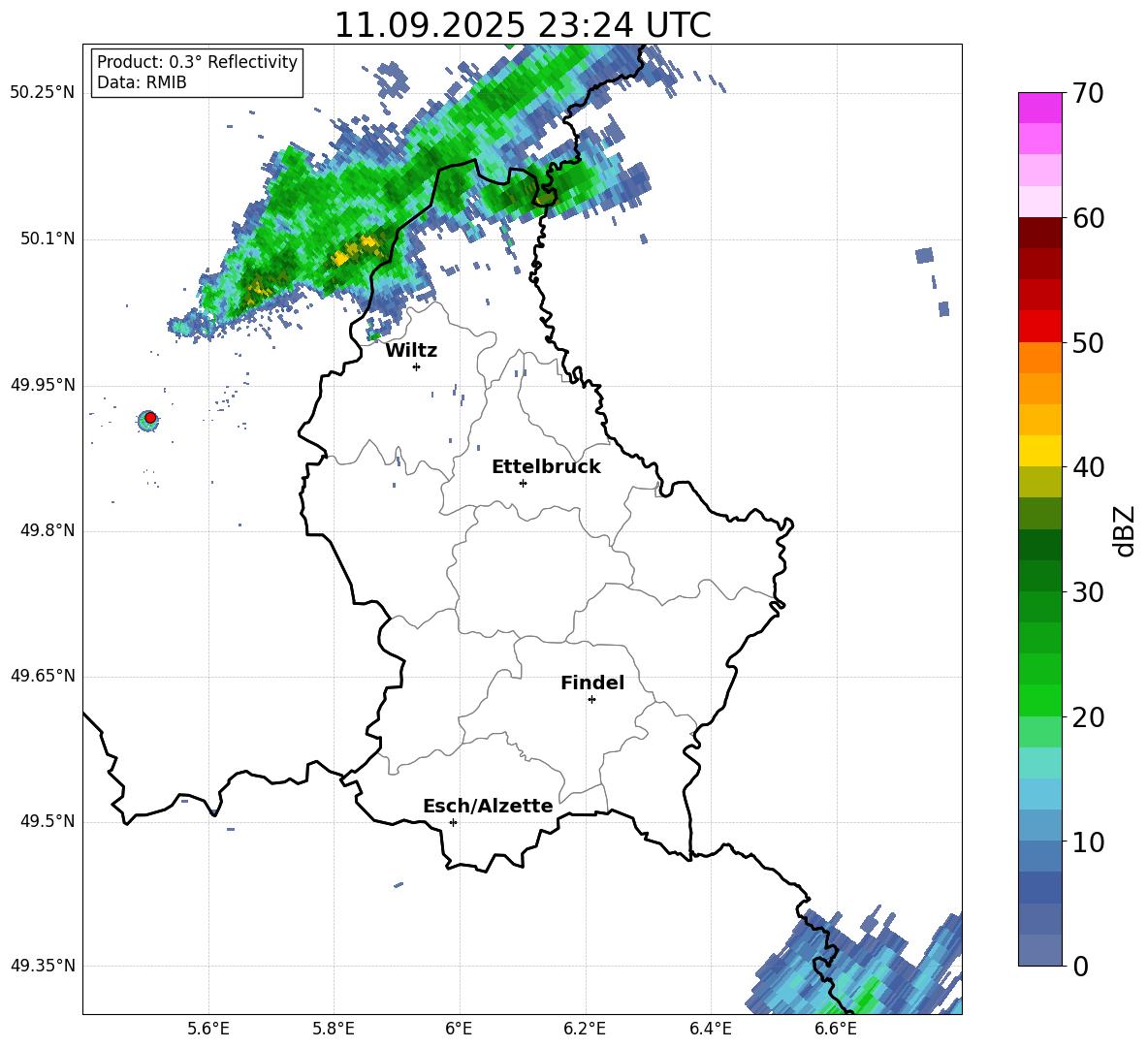Click the 60 colorbar tick label
The width and height of the screenshot is (1148, 1048).
pyautogui.click(x=1088, y=217)
